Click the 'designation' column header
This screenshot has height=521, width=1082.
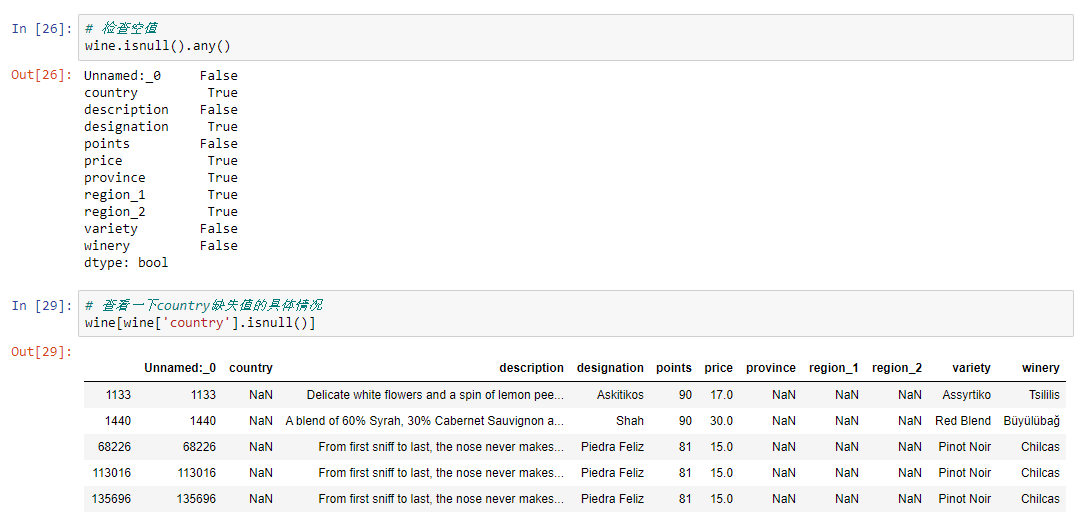(610, 368)
